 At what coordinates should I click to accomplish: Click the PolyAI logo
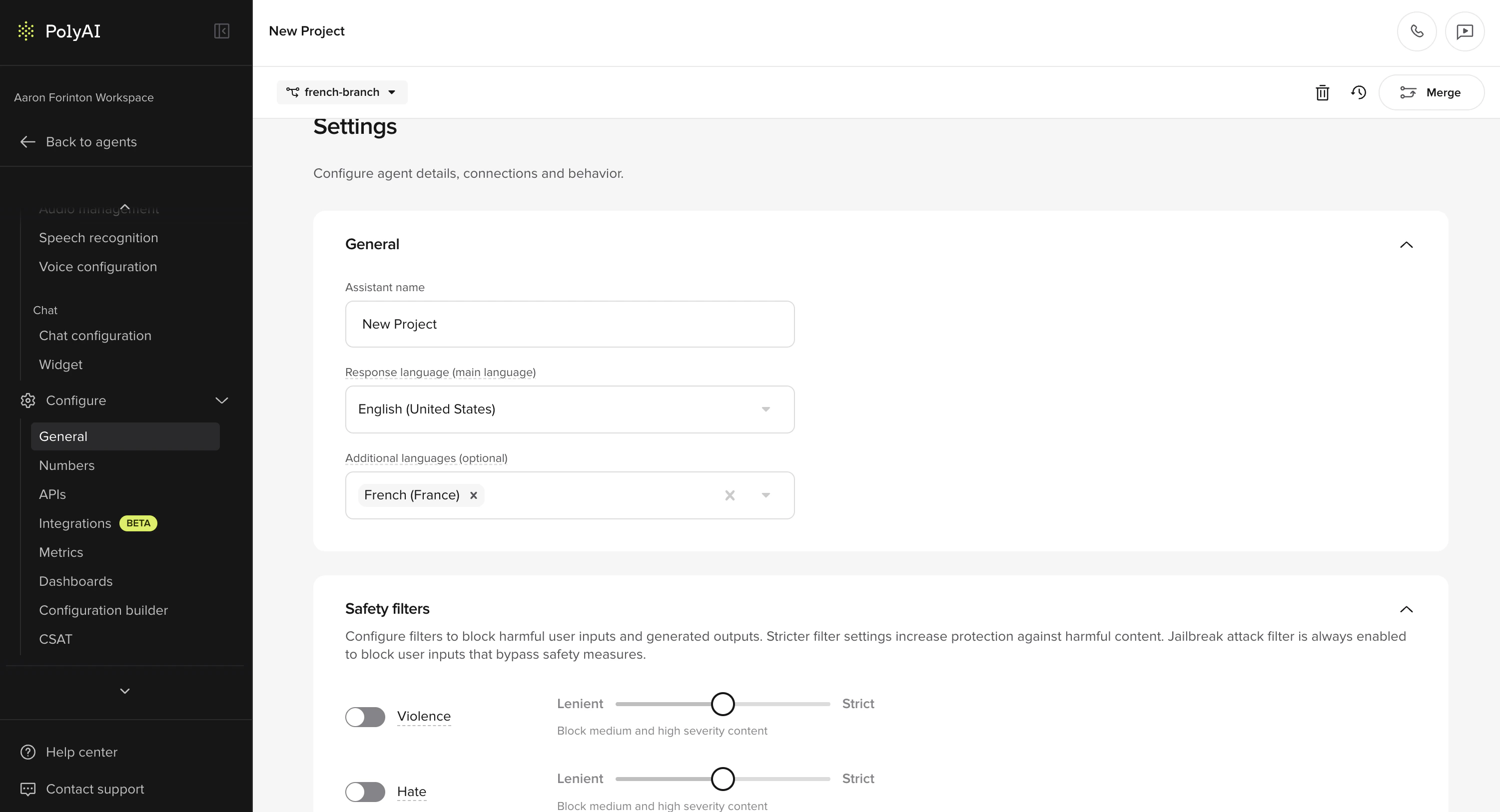[x=59, y=31]
